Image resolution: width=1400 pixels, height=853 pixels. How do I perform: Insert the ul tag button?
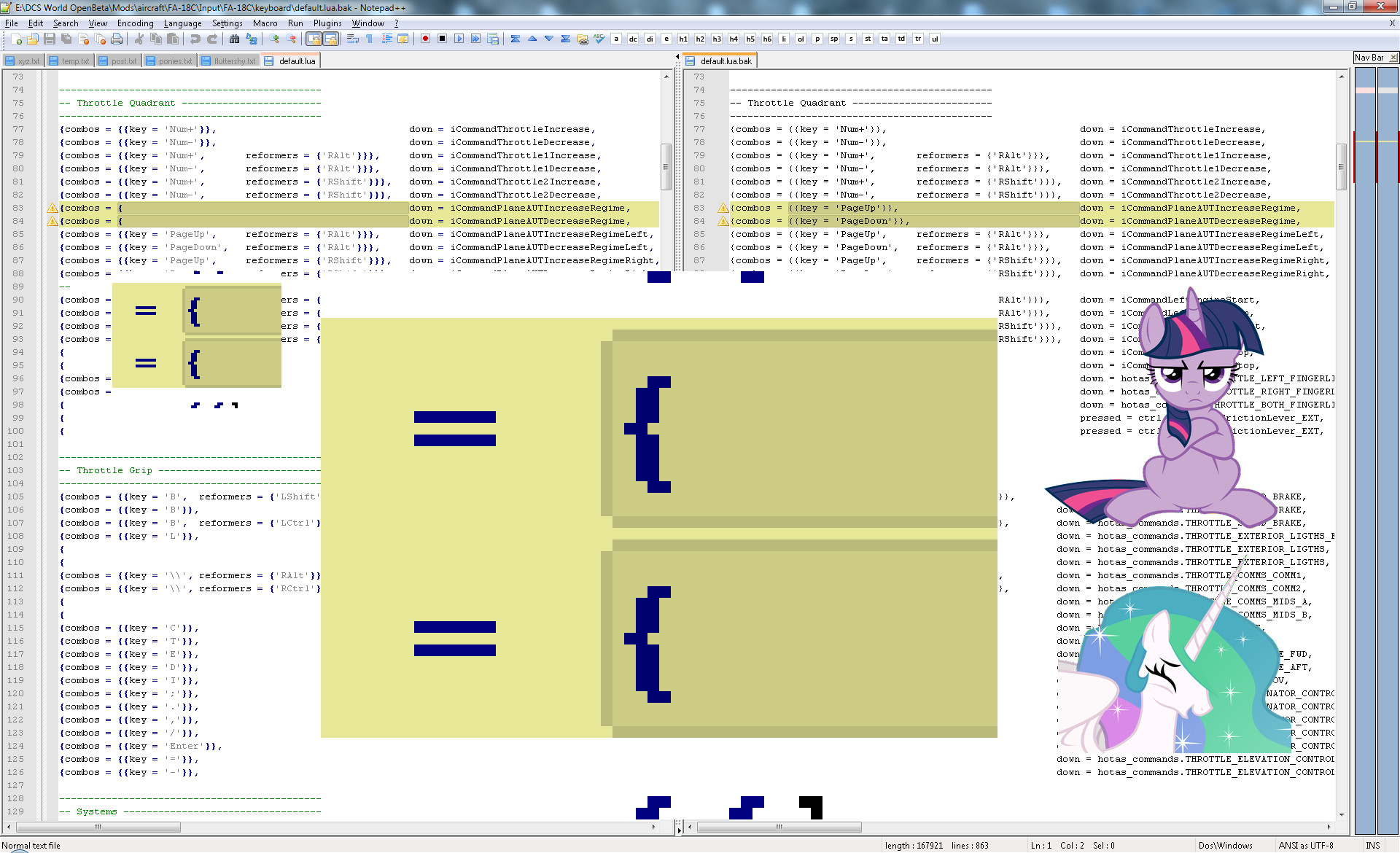click(935, 39)
